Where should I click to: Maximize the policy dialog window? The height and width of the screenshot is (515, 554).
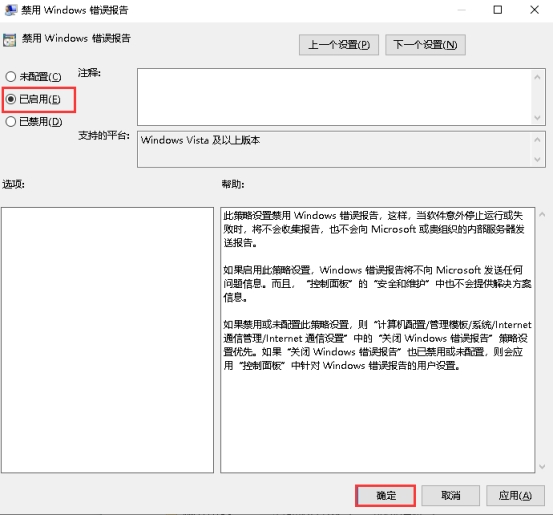[x=497, y=10]
